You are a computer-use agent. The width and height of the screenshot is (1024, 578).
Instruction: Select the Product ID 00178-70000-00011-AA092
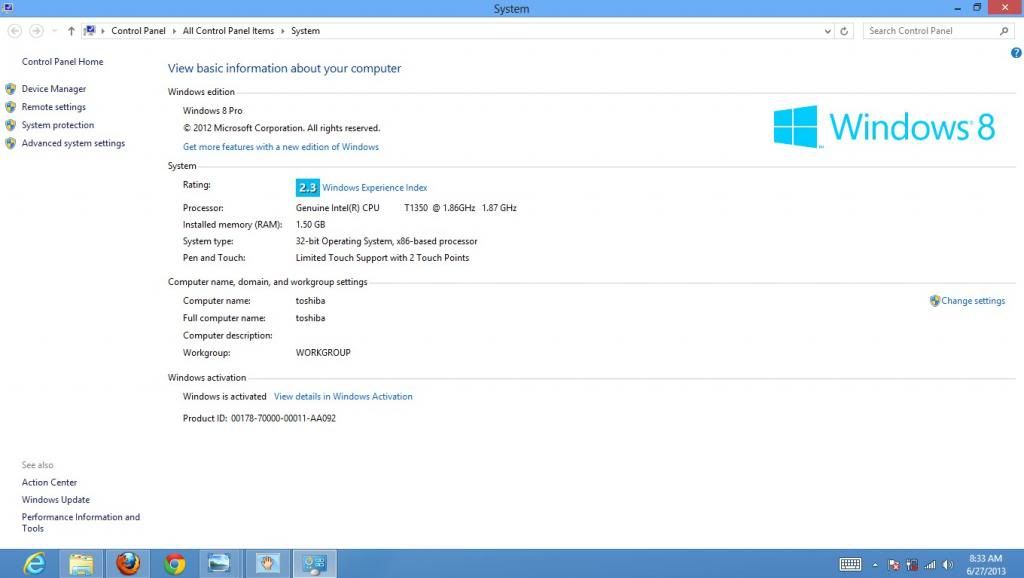(283, 419)
